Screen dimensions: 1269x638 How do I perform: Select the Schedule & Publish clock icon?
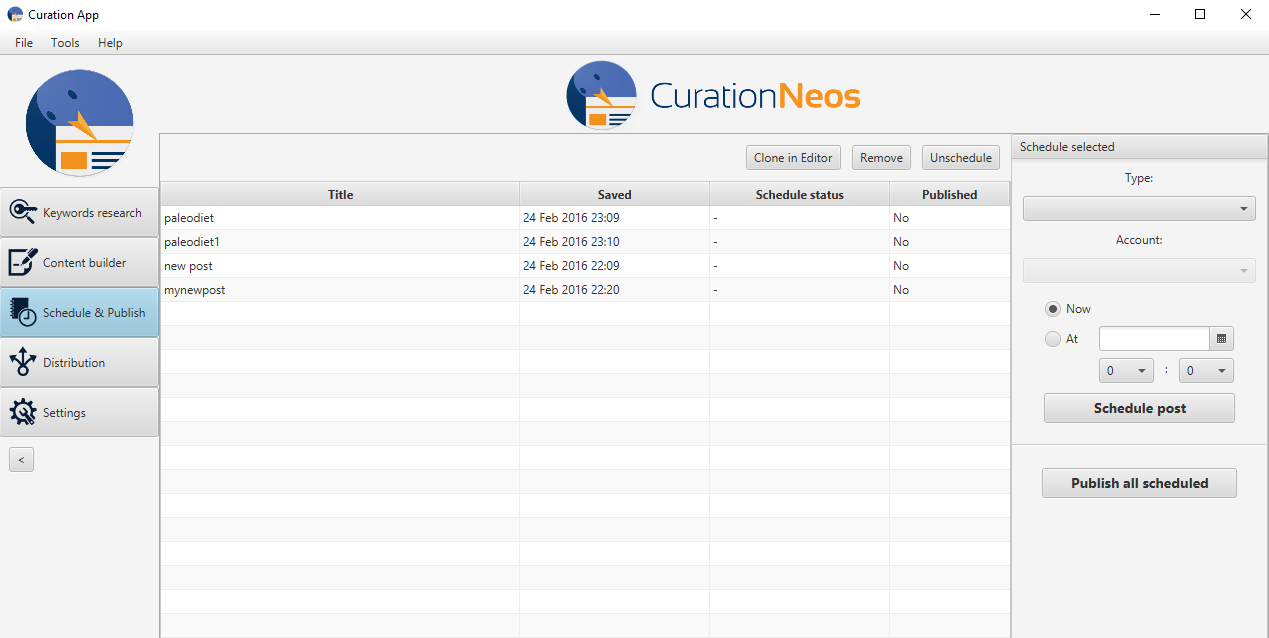23,312
